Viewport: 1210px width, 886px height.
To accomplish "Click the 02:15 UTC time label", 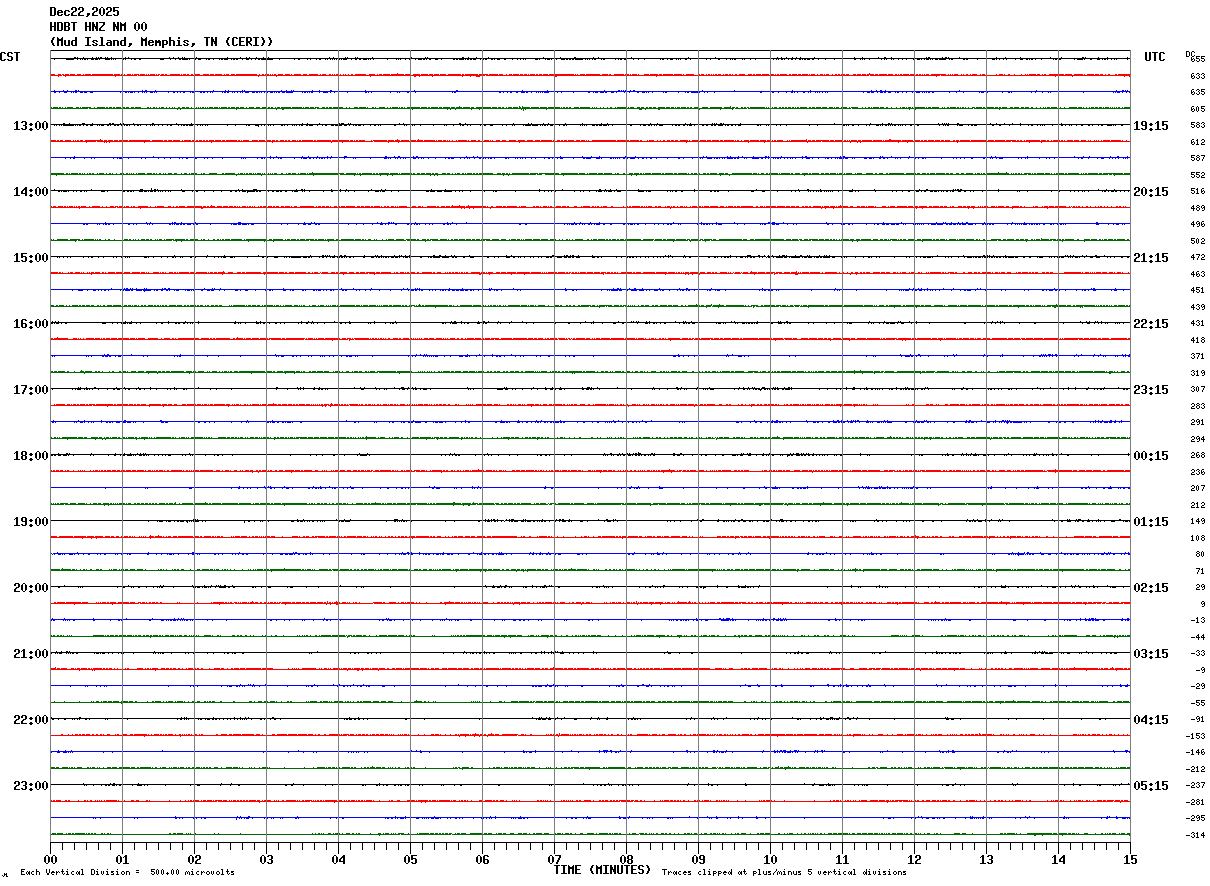I will [1151, 588].
